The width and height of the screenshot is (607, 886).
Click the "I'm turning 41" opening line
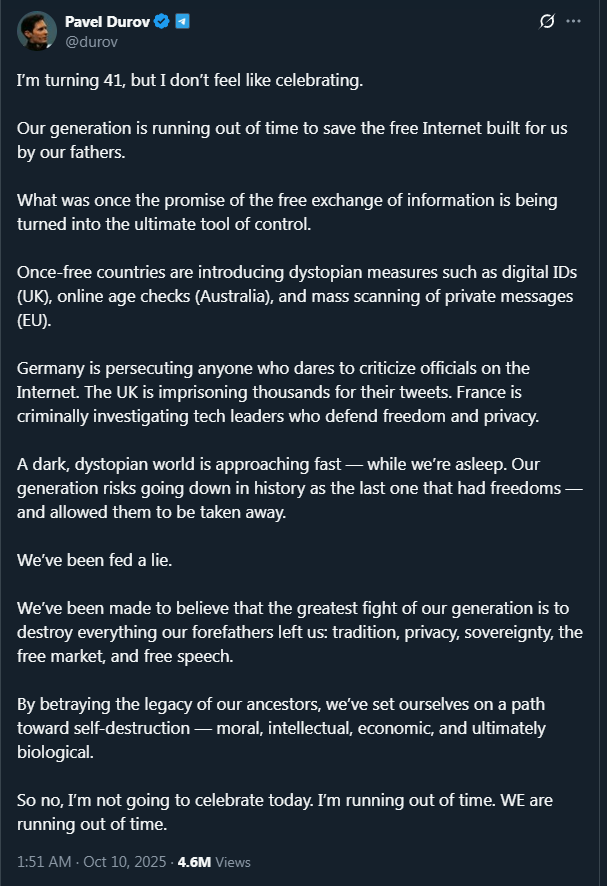coord(190,81)
